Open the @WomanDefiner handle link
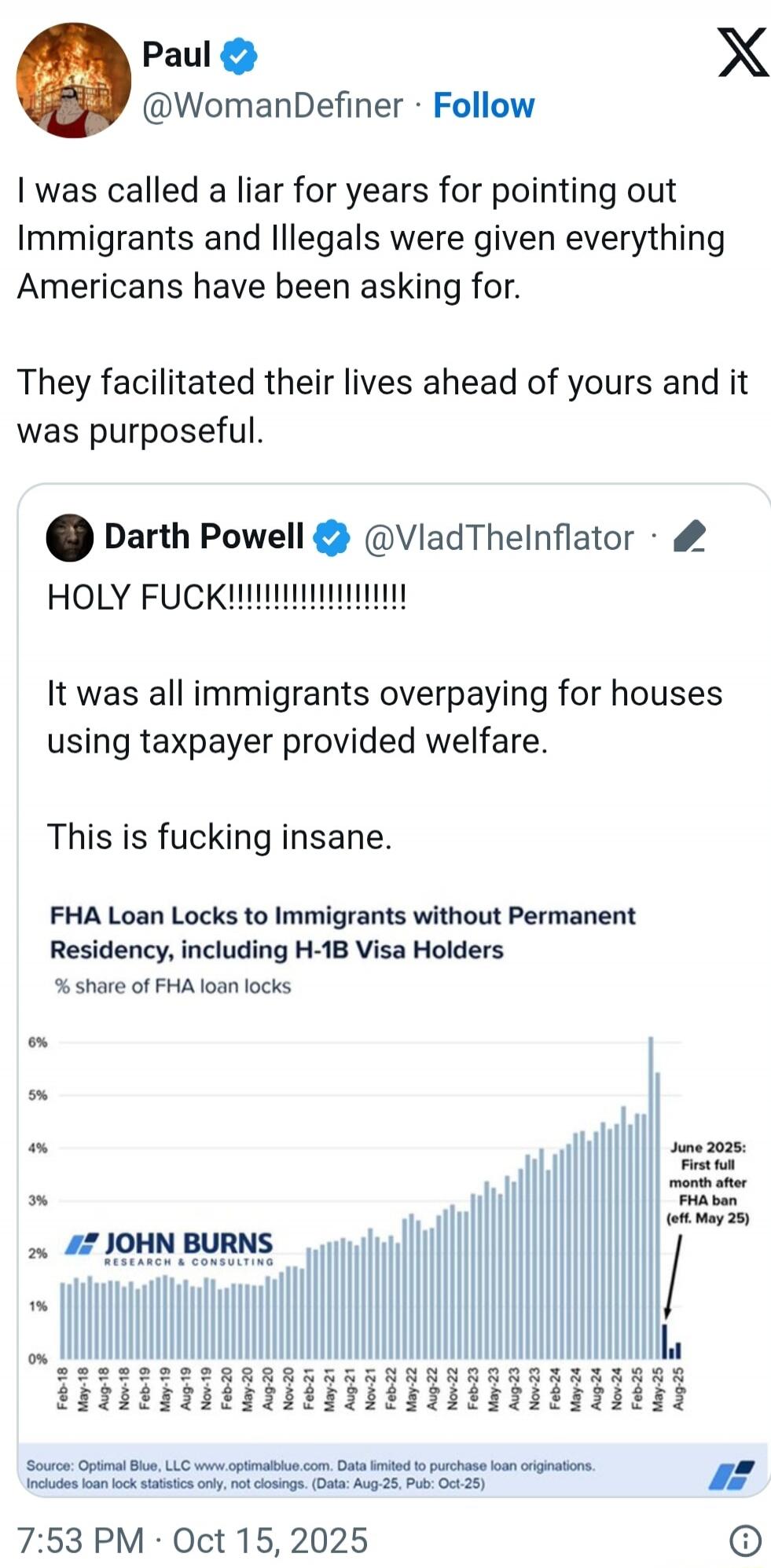This screenshot has width=771, height=1568. 272,105
